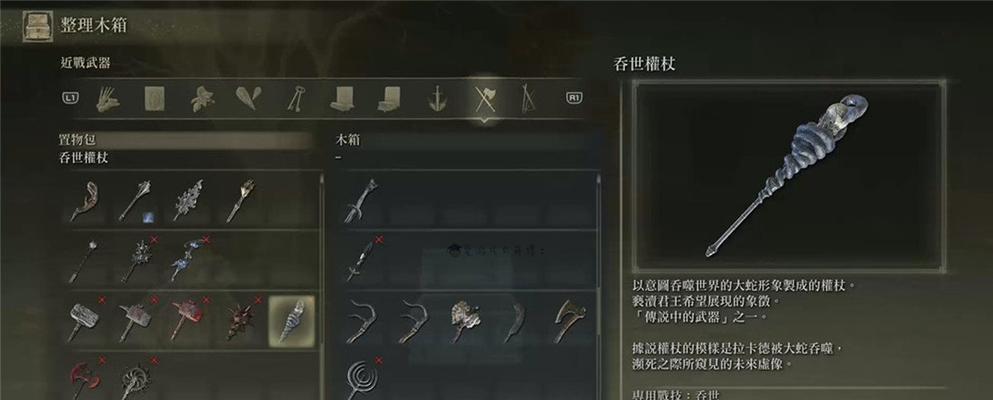Viewport: 993px width, 400px height.
Task: Open the plant crafting materials category
Action: (x=202, y=99)
